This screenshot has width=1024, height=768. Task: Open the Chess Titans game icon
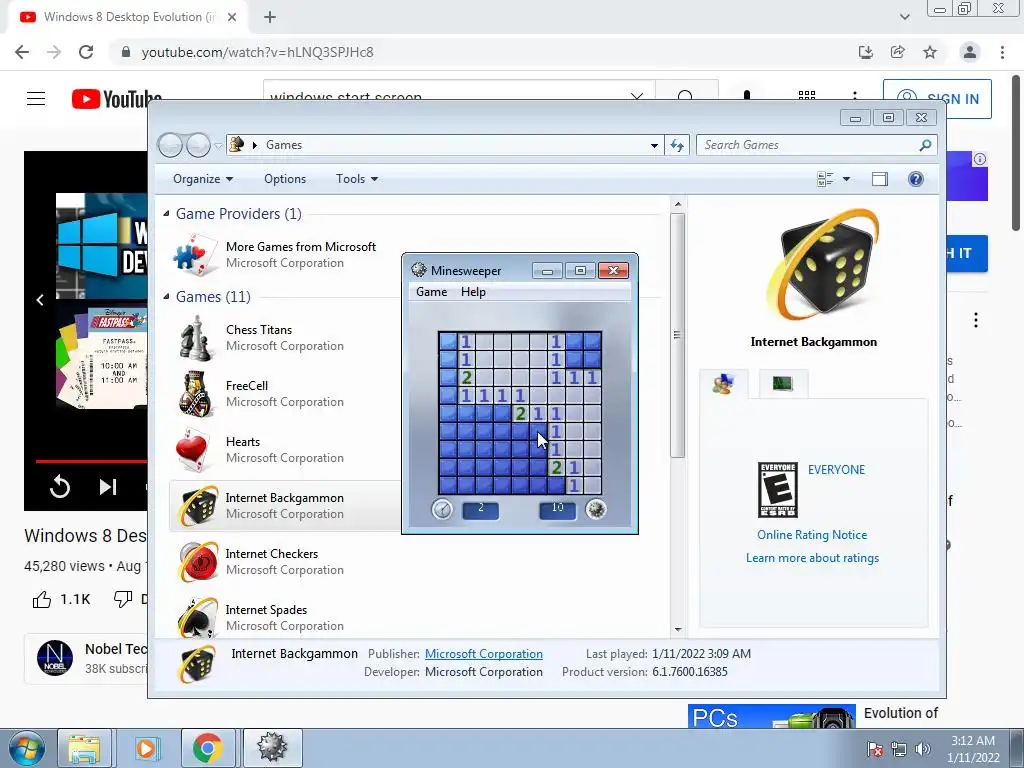click(x=196, y=338)
